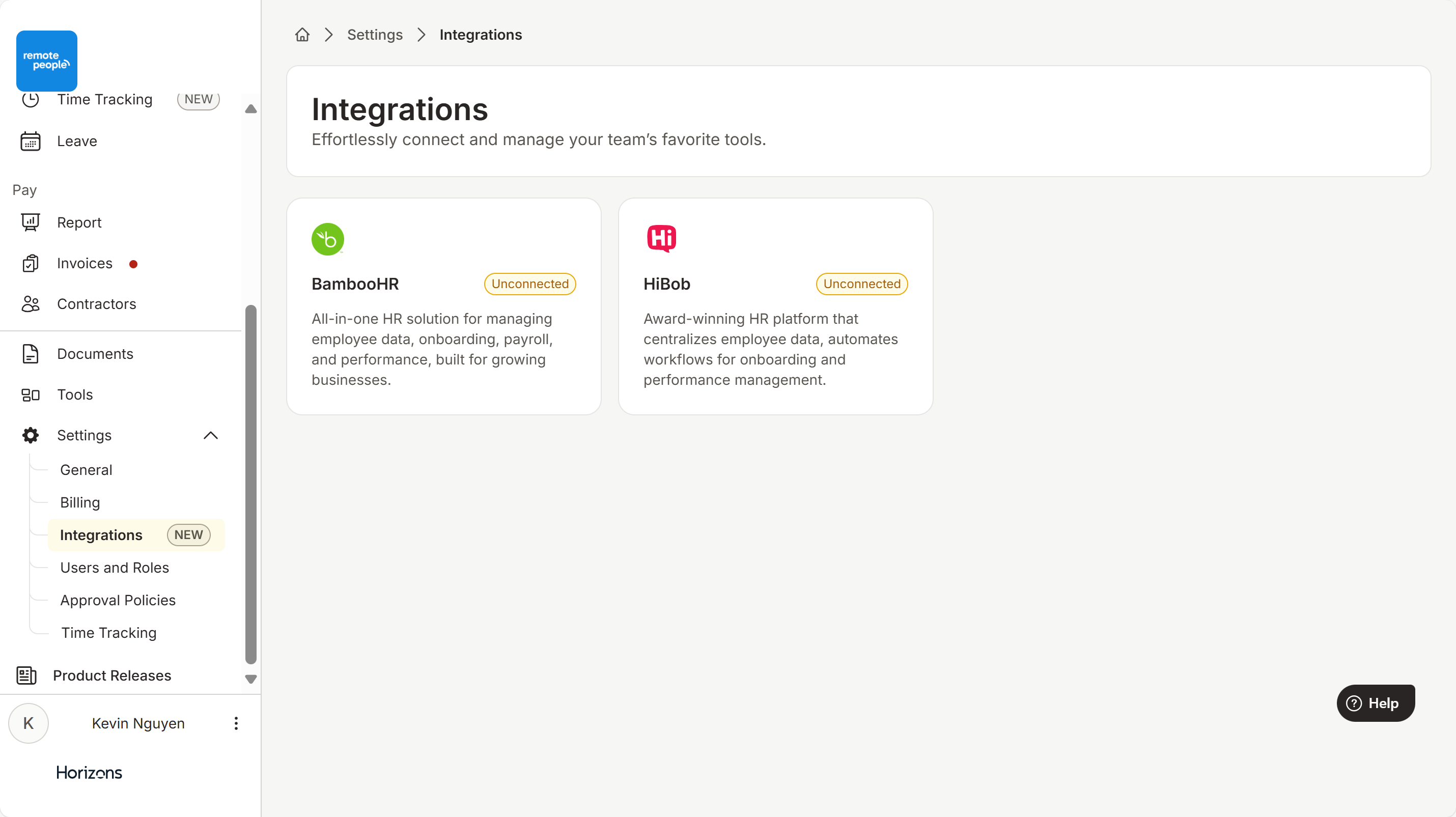Image resolution: width=1456 pixels, height=817 pixels.
Task: Click the home icon in breadcrumb
Action: 302,35
